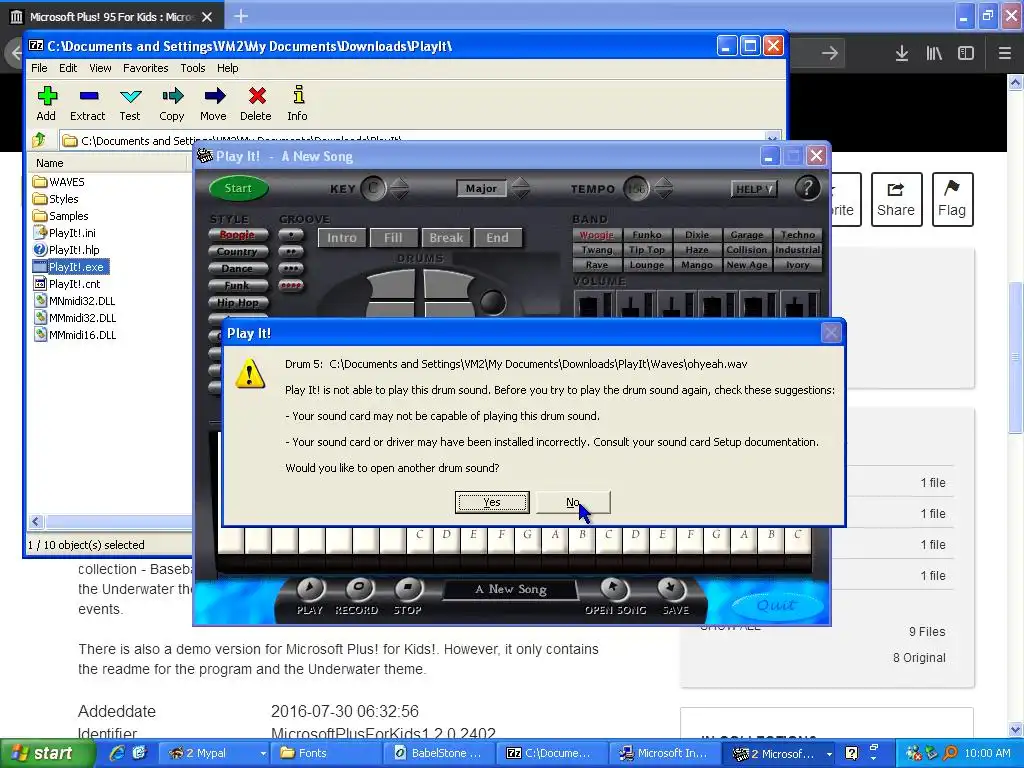1024x768 pixels.
Task: Open the browser hamburger menu
Action: tap(1005, 53)
